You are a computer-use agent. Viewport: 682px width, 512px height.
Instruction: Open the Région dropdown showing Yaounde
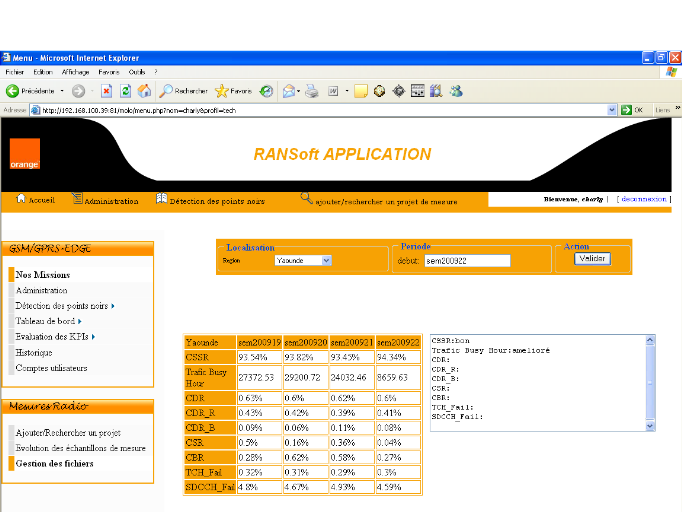pyautogui.click(x=303, y=260)
